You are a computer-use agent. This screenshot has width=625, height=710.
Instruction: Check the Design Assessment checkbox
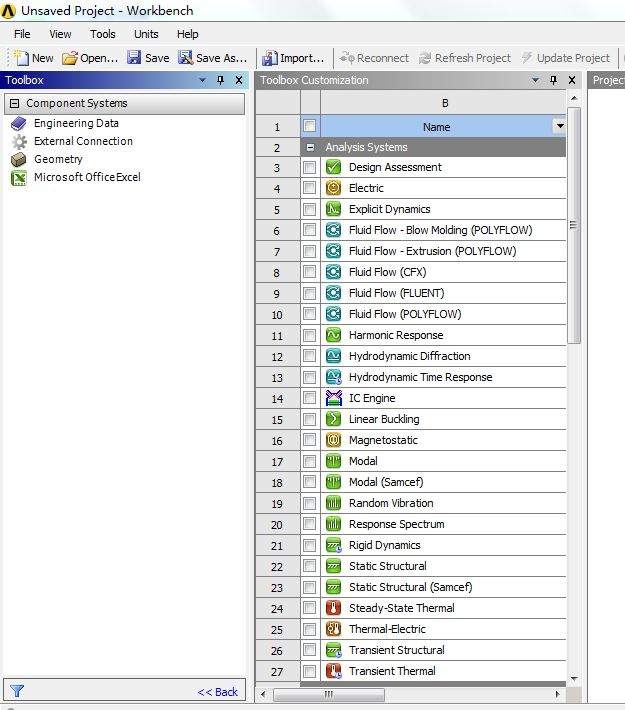310,167
